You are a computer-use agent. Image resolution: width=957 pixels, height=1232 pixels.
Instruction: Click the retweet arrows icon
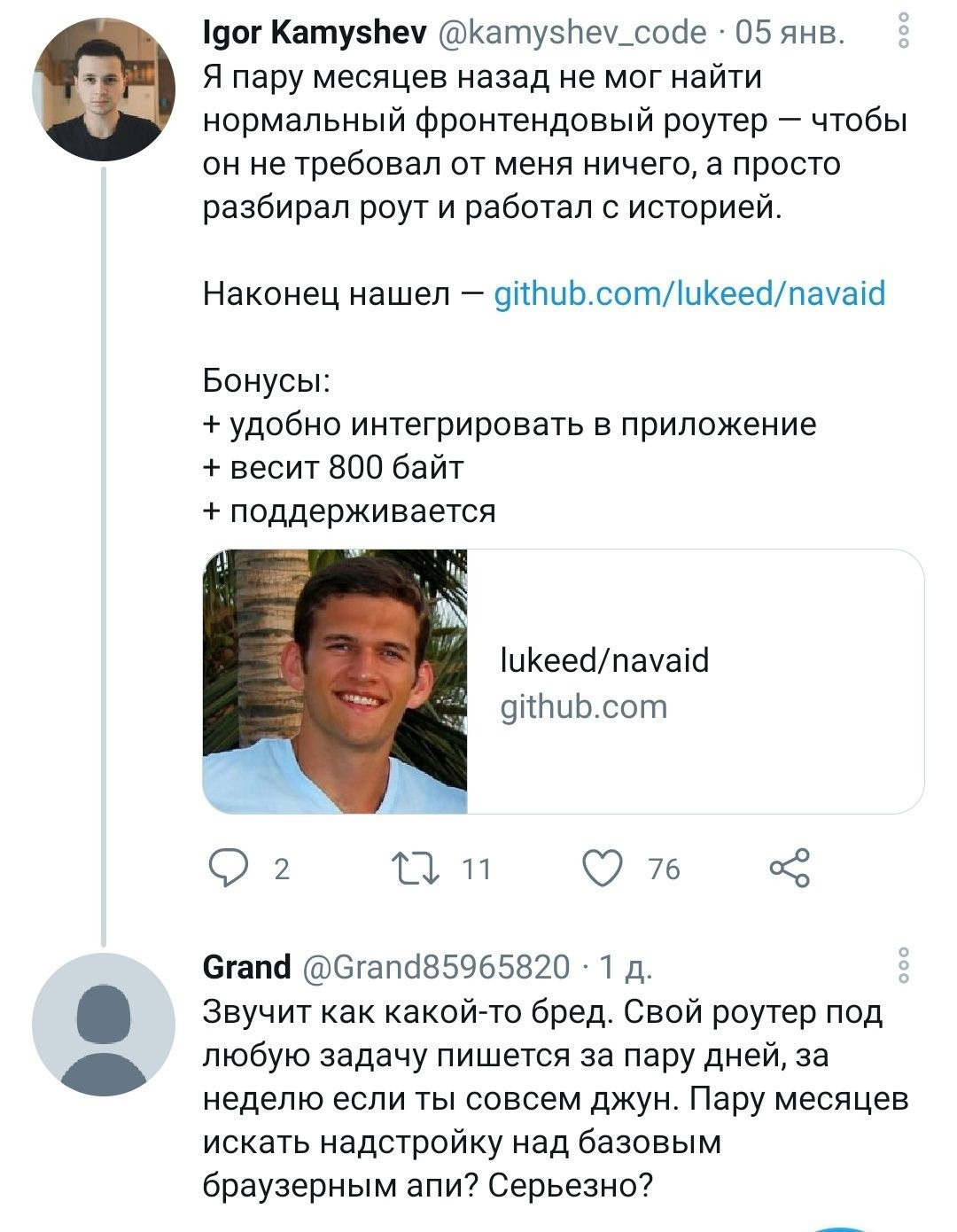tap(416, 868)
